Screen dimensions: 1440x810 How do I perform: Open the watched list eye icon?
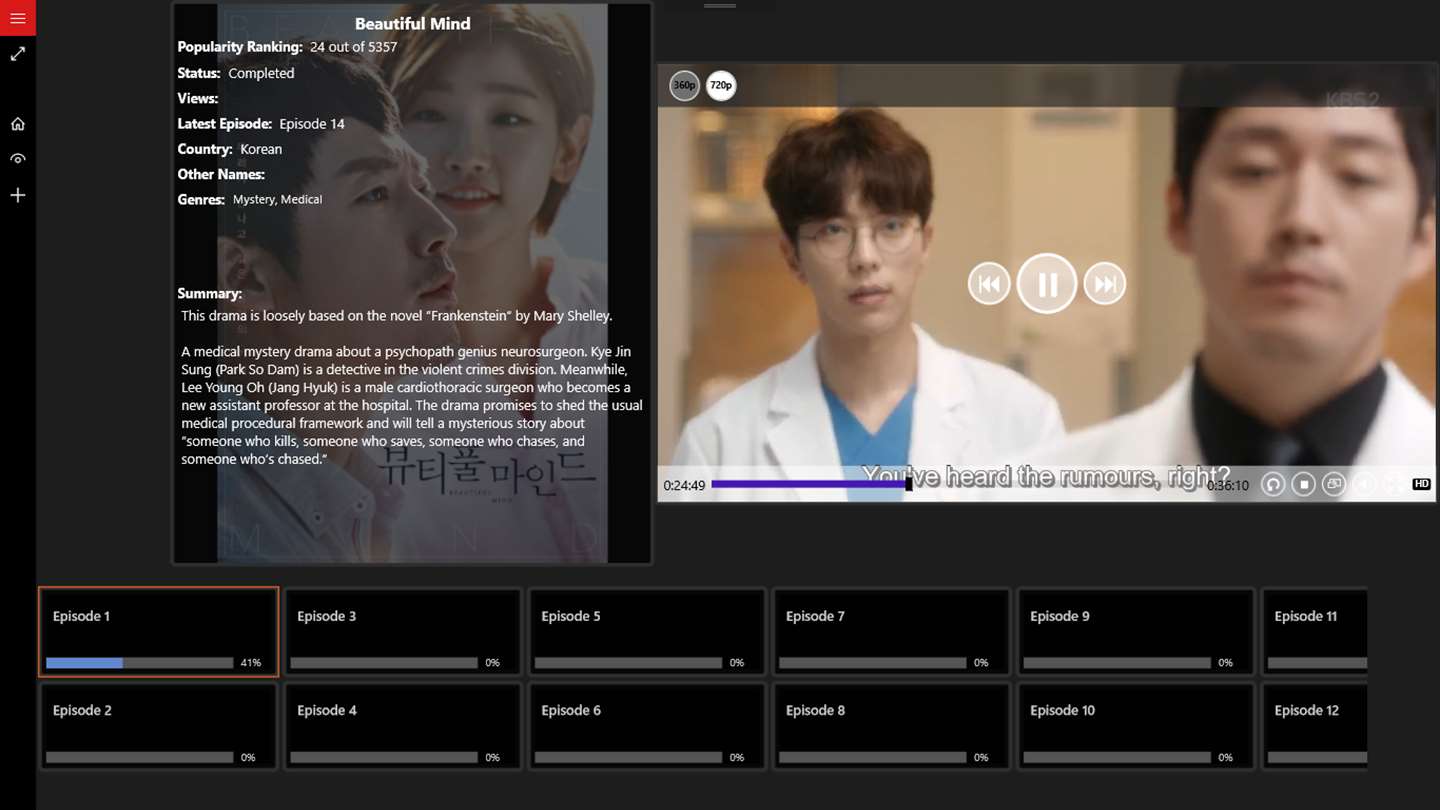click(18, 159)
